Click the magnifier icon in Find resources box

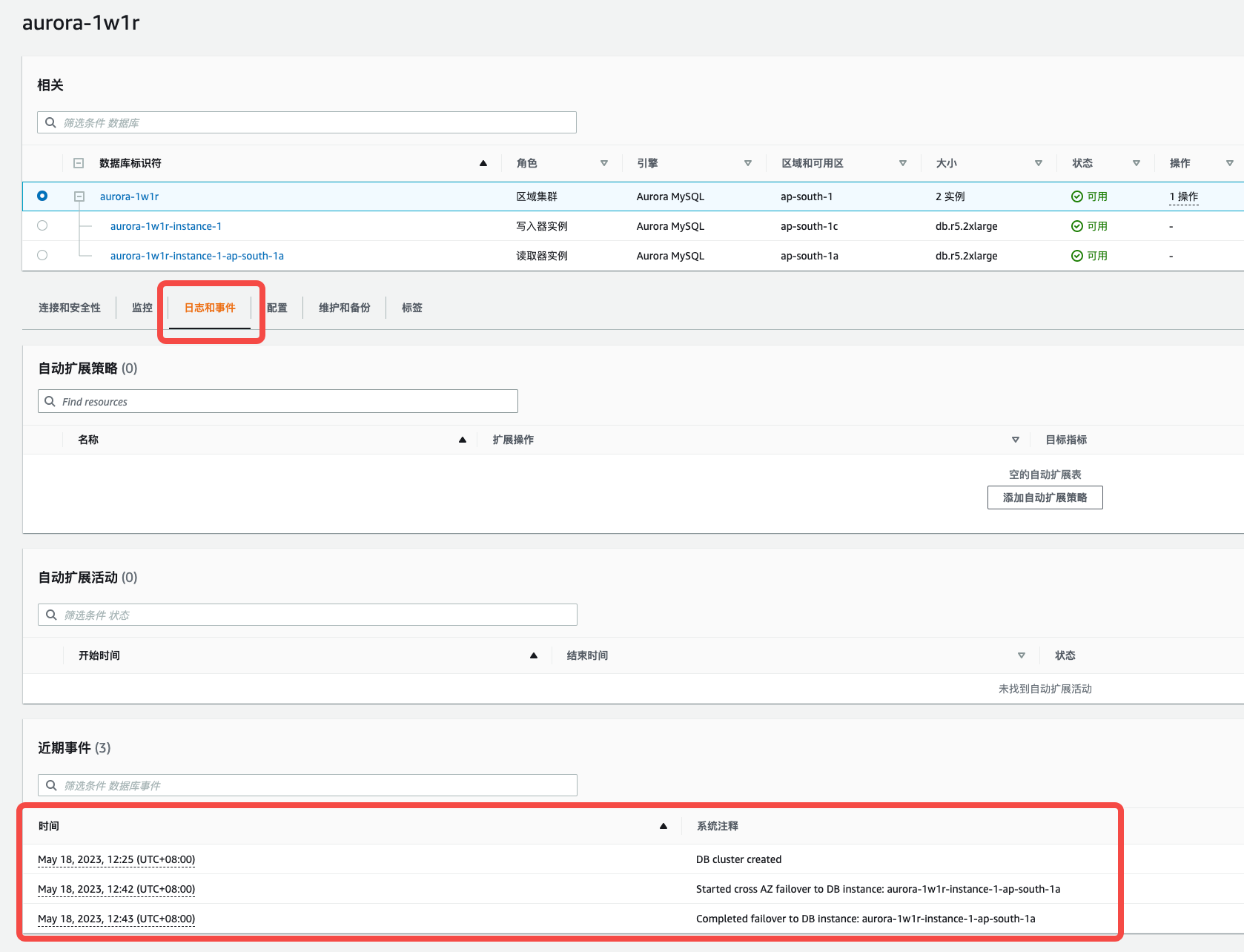pyautogui.click(x=50, y=401)
